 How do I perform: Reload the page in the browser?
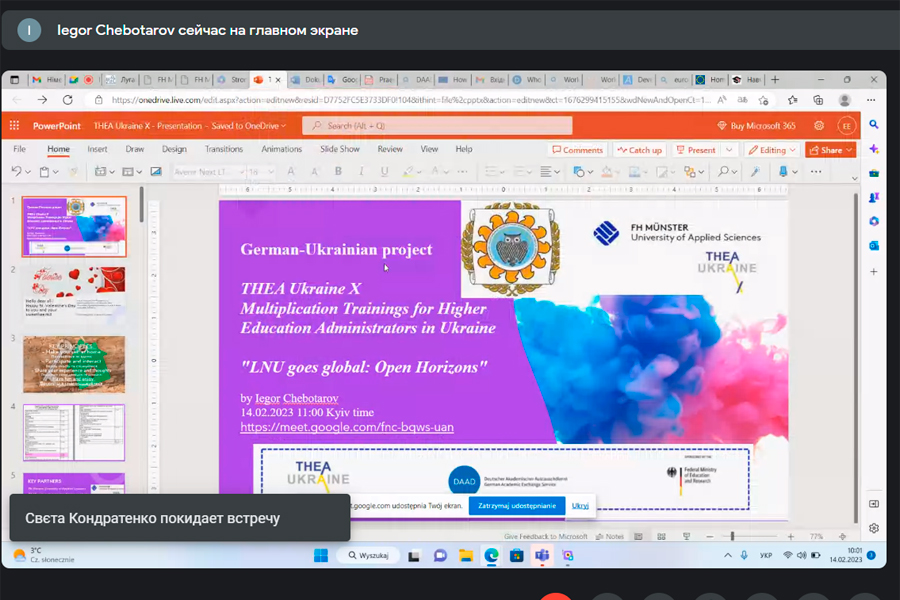68,100
